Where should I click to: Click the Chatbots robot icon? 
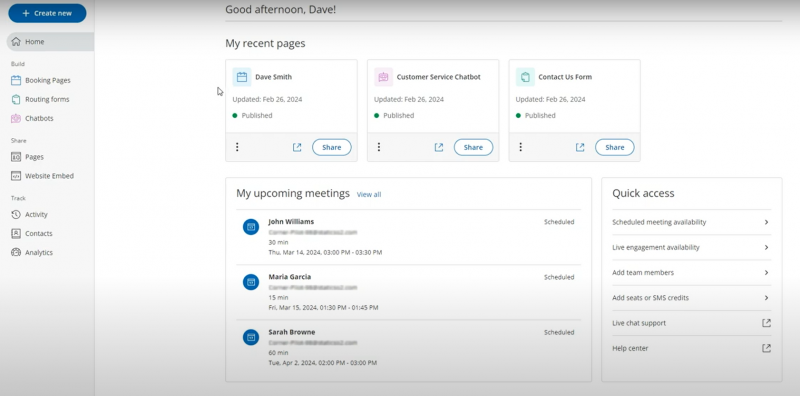16,118
